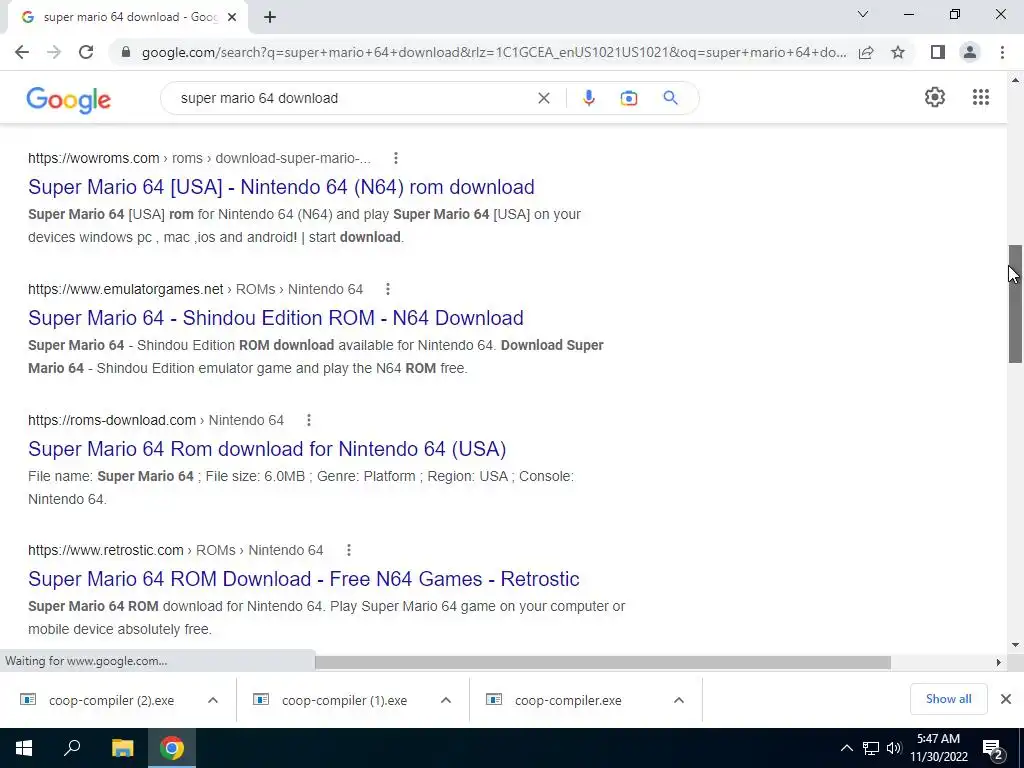1024x768 pixels.
Task: Share this page using the share icon
Action: click(866, 52)
